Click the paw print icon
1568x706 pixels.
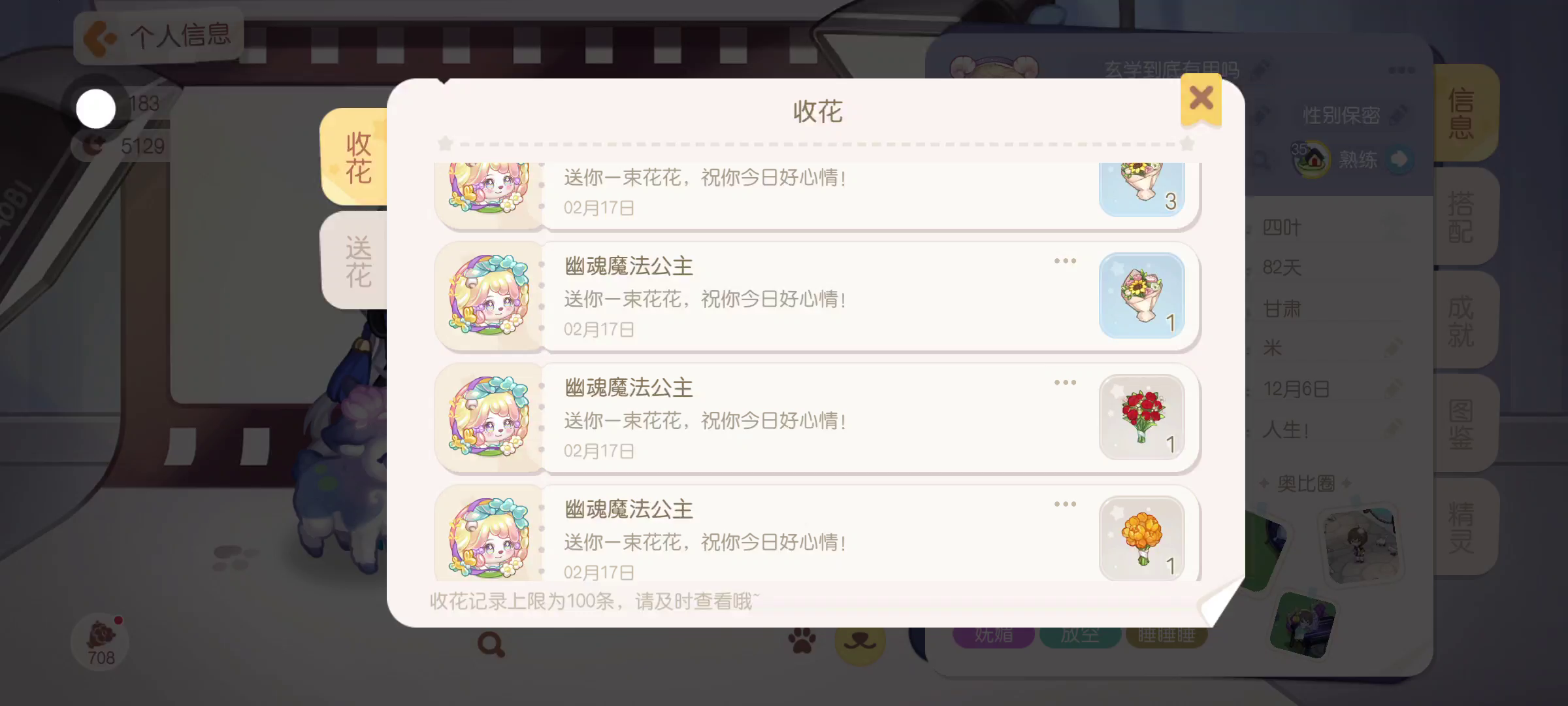[x=802, y=641]
